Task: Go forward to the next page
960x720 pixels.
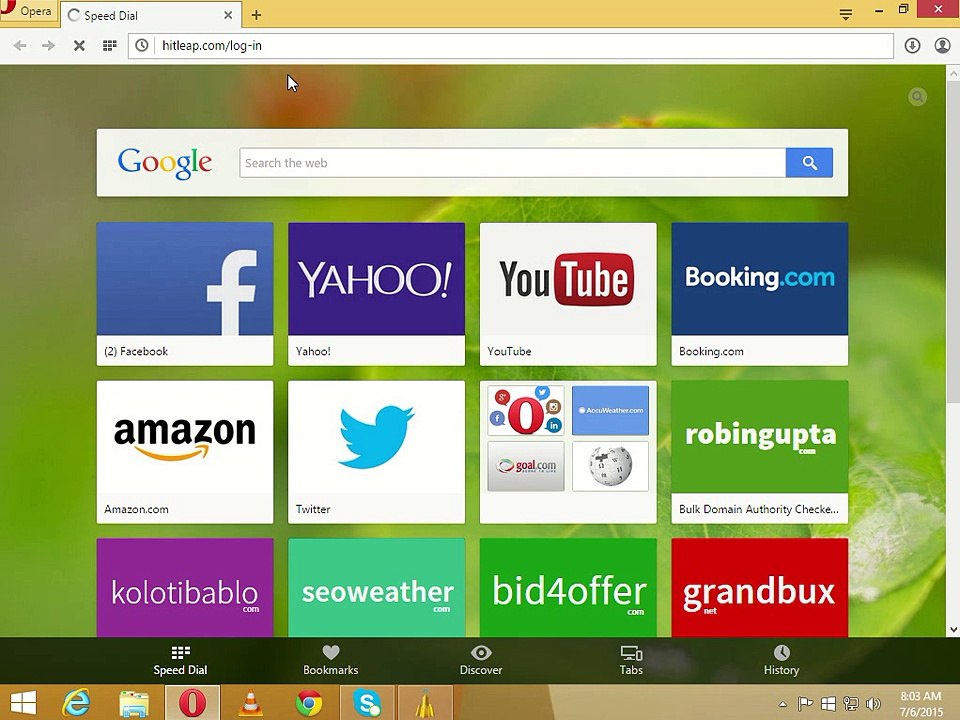Action: click(48, 45)
